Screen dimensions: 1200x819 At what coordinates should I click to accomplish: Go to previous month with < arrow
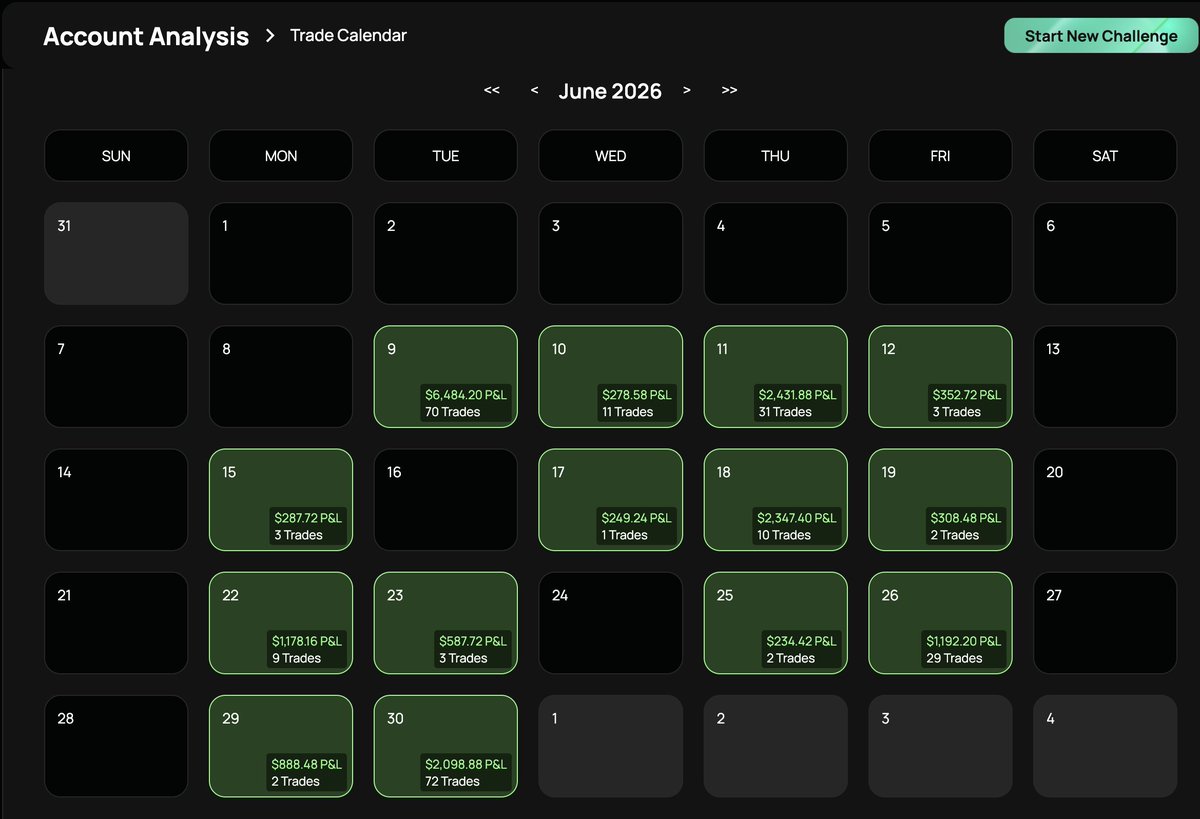535,90
